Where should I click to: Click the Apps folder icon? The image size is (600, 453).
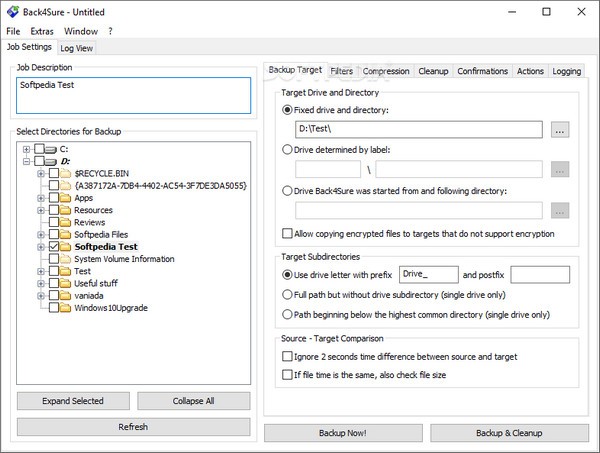(66, 198)
